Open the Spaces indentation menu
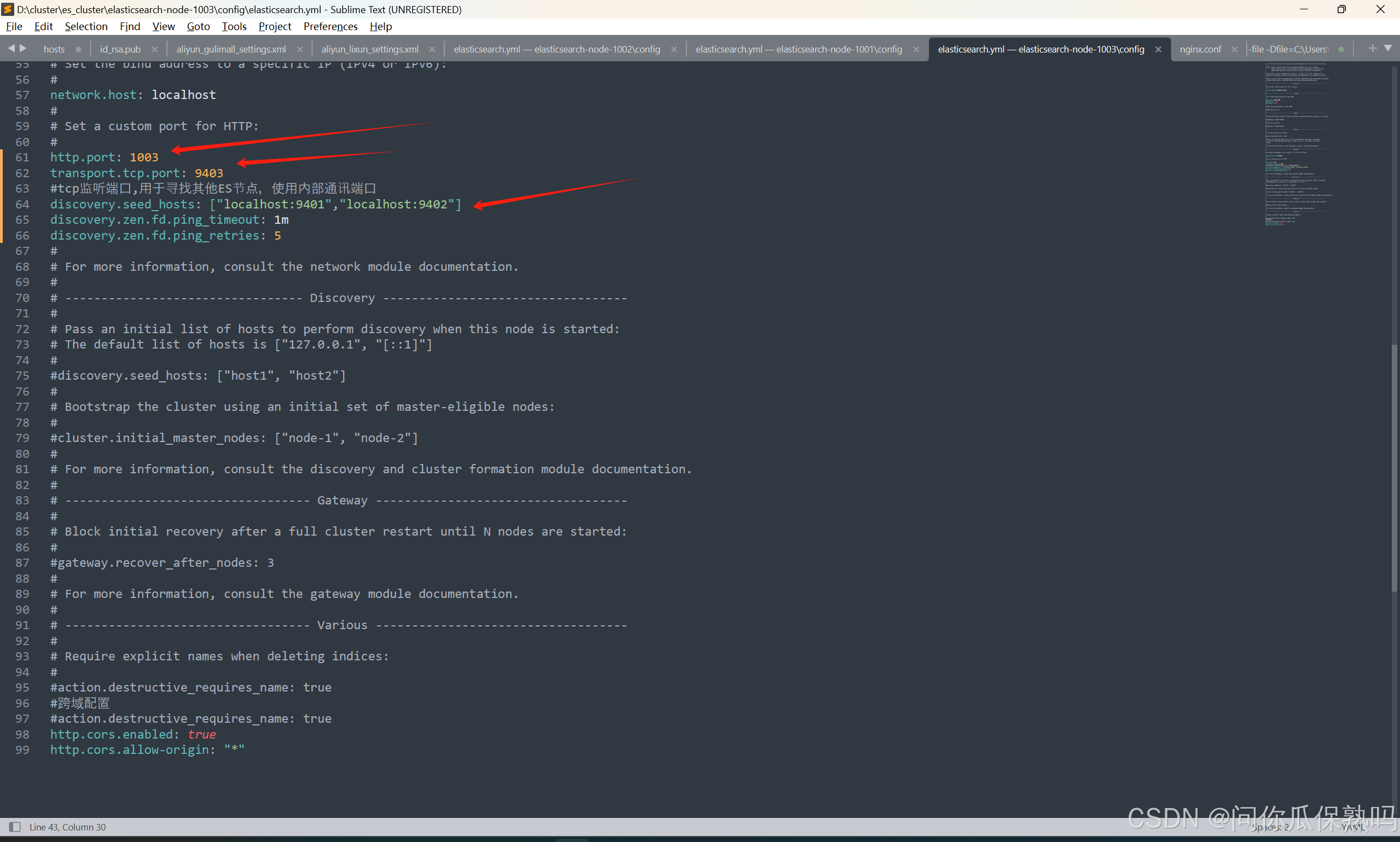This screenshot has height=842, width=1400. coord(1271,827)
